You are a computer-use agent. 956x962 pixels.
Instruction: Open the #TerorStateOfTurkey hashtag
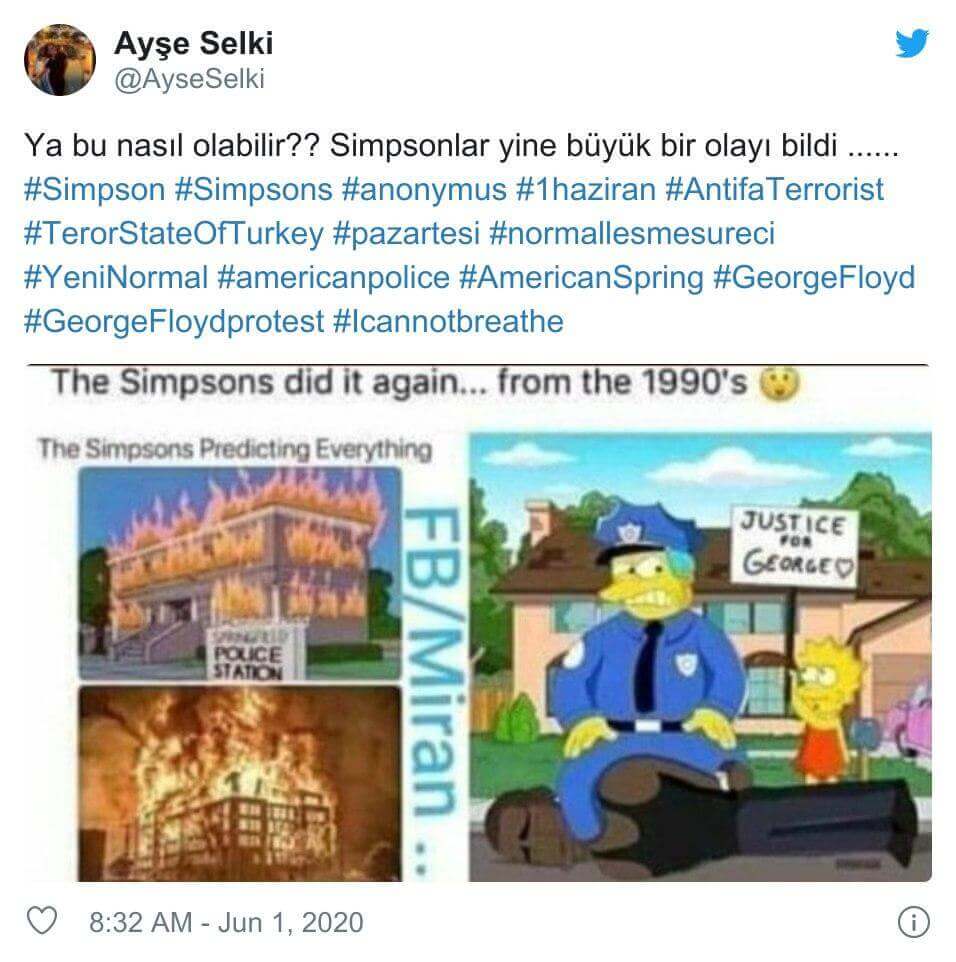[174, 234]
